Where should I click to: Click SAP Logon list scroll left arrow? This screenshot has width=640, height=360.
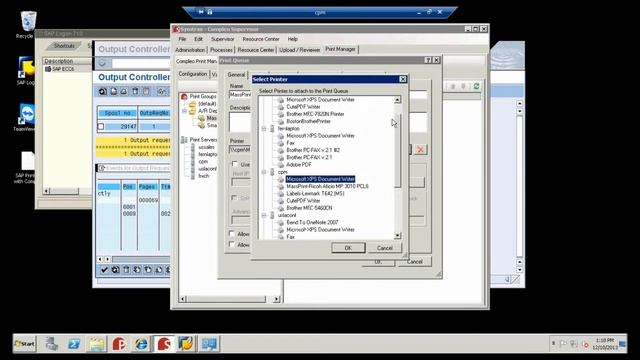tap(46, 191)
